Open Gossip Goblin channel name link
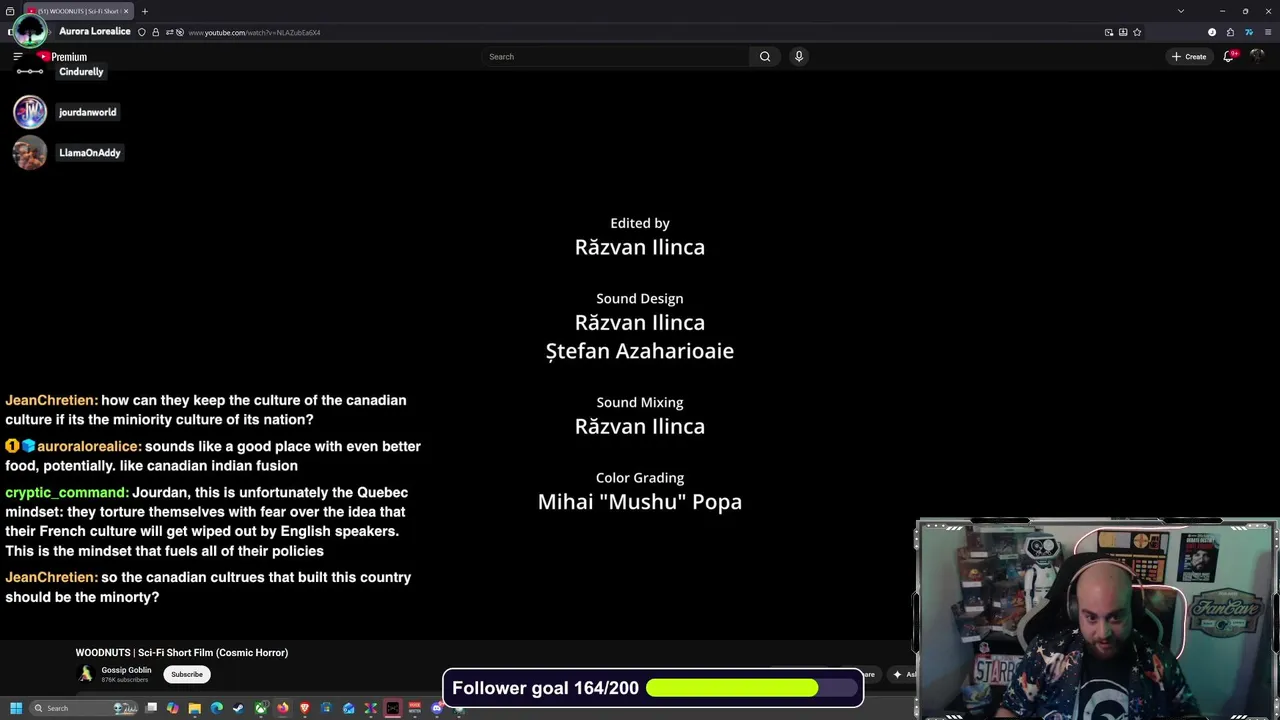The height and width of the screenshot is (720, 1280). pyautogui.click(x=126, y=670)
